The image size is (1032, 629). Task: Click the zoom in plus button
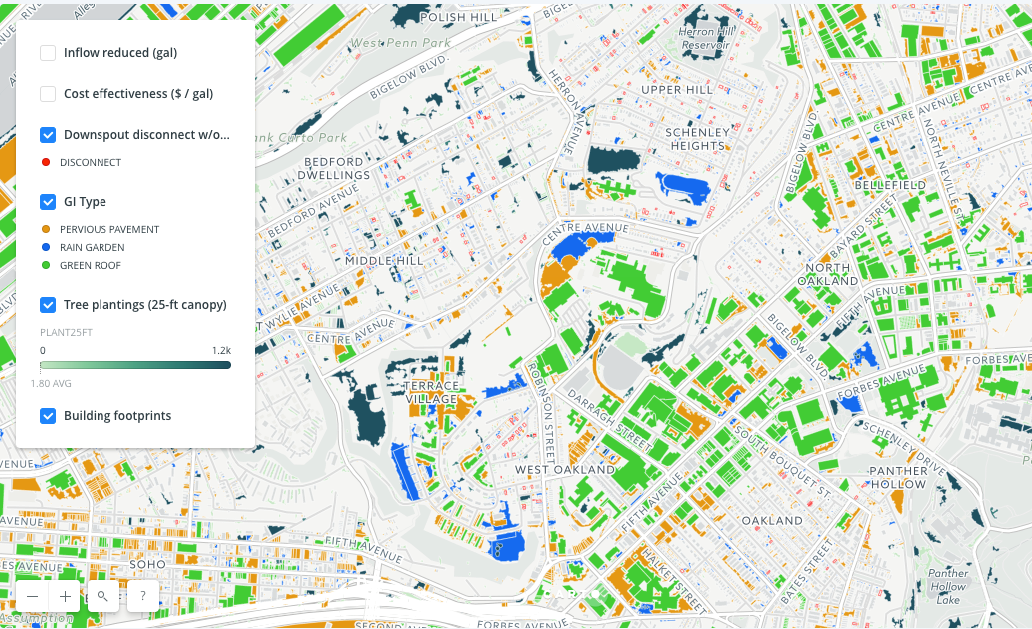click(65, 597)
